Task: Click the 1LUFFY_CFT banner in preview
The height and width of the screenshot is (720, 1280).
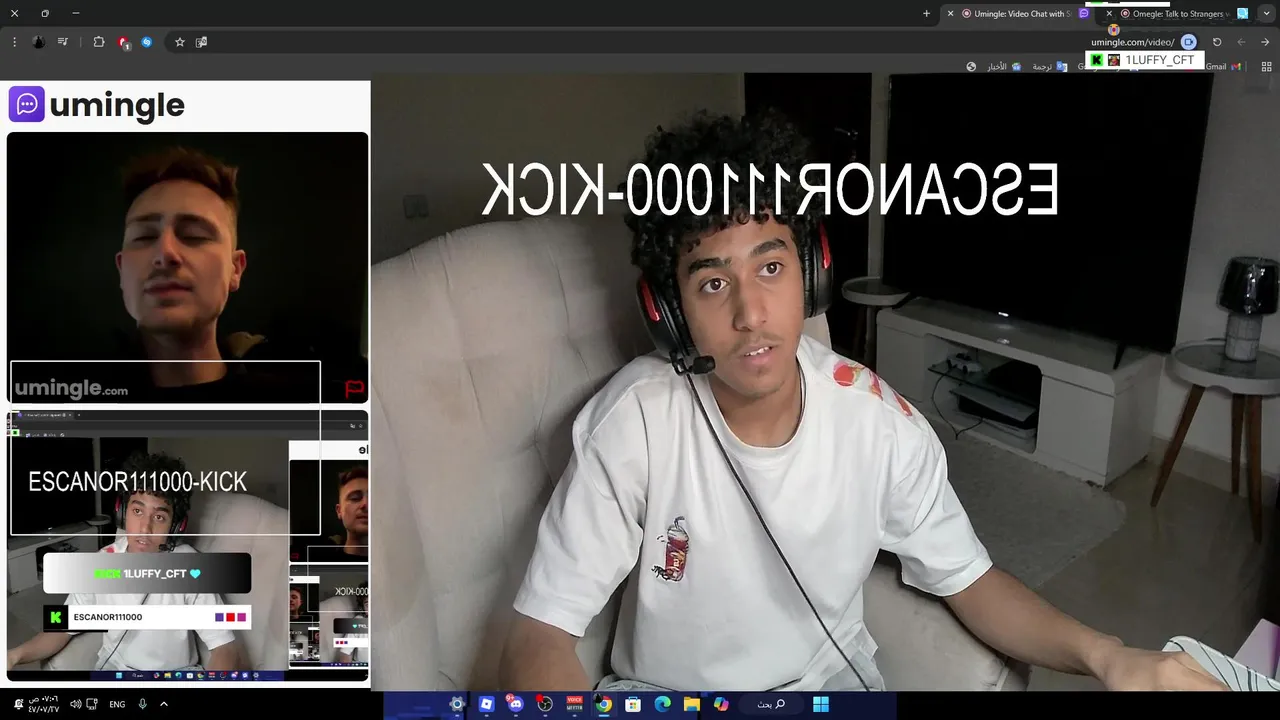Action: 146,574
